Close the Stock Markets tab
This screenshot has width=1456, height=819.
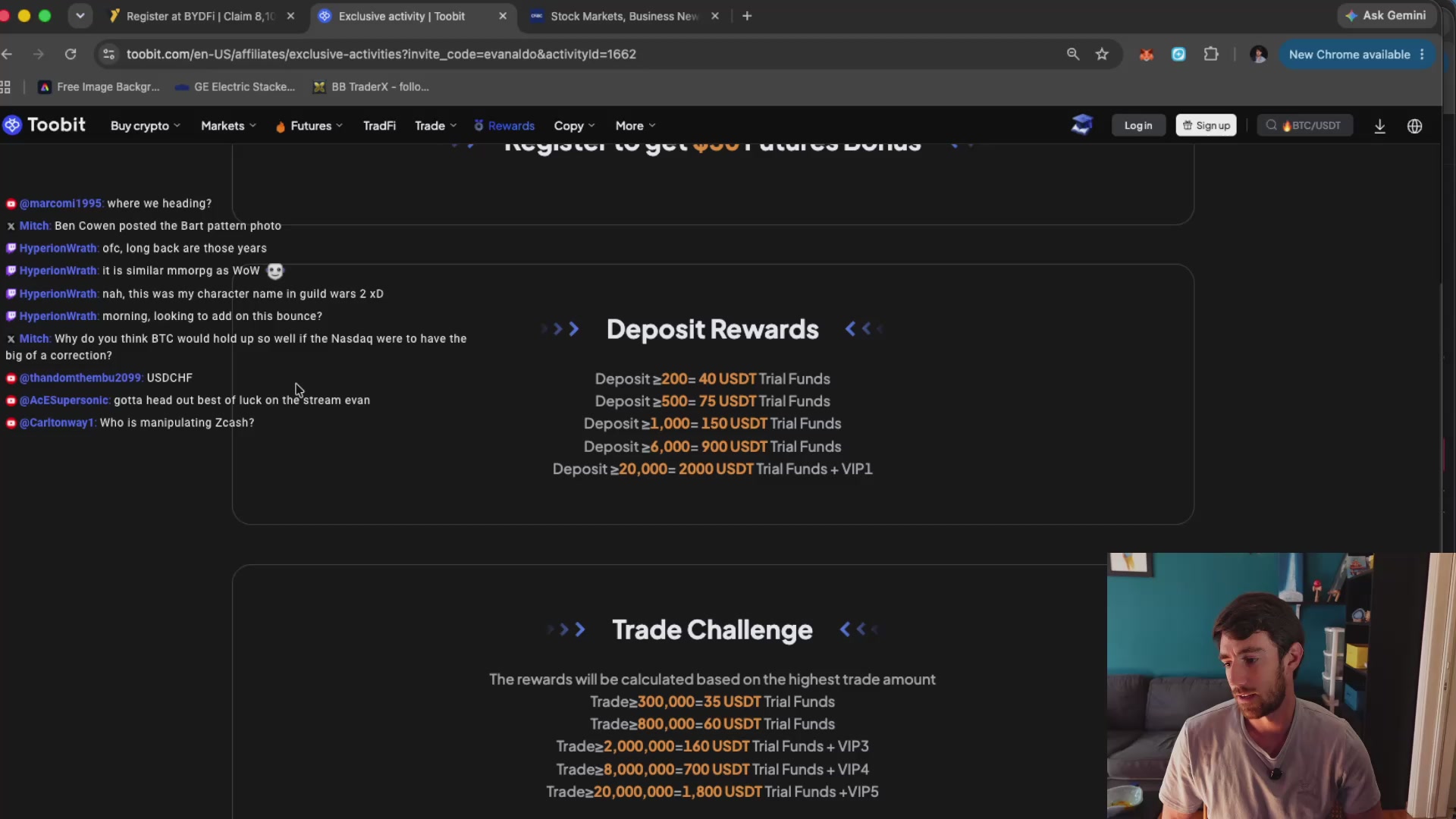click(x=714, y=16)
